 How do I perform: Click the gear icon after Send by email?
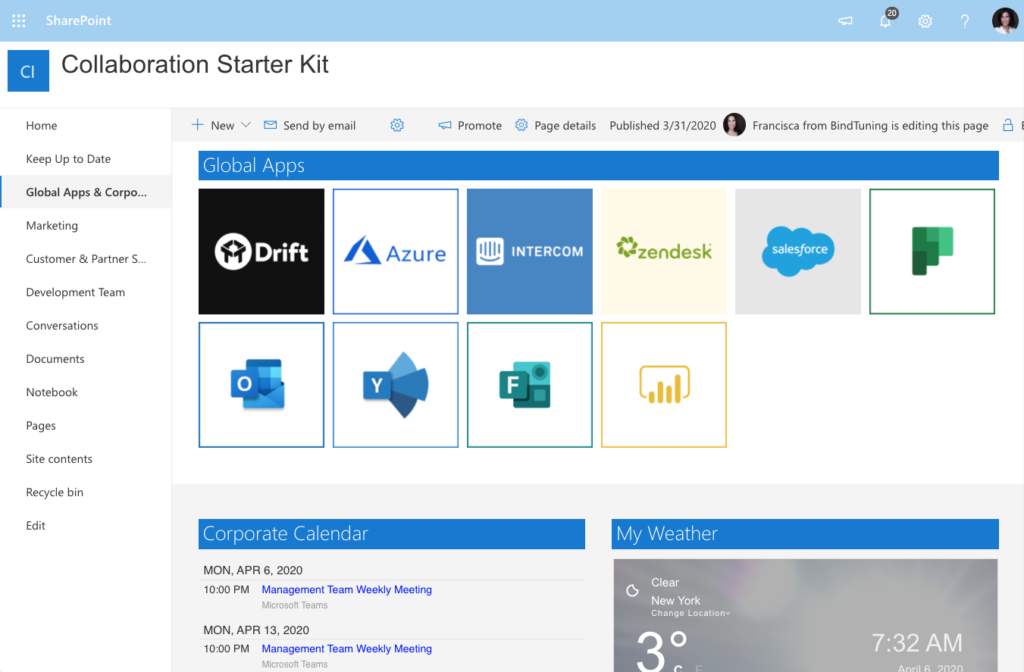coord(397,125)
